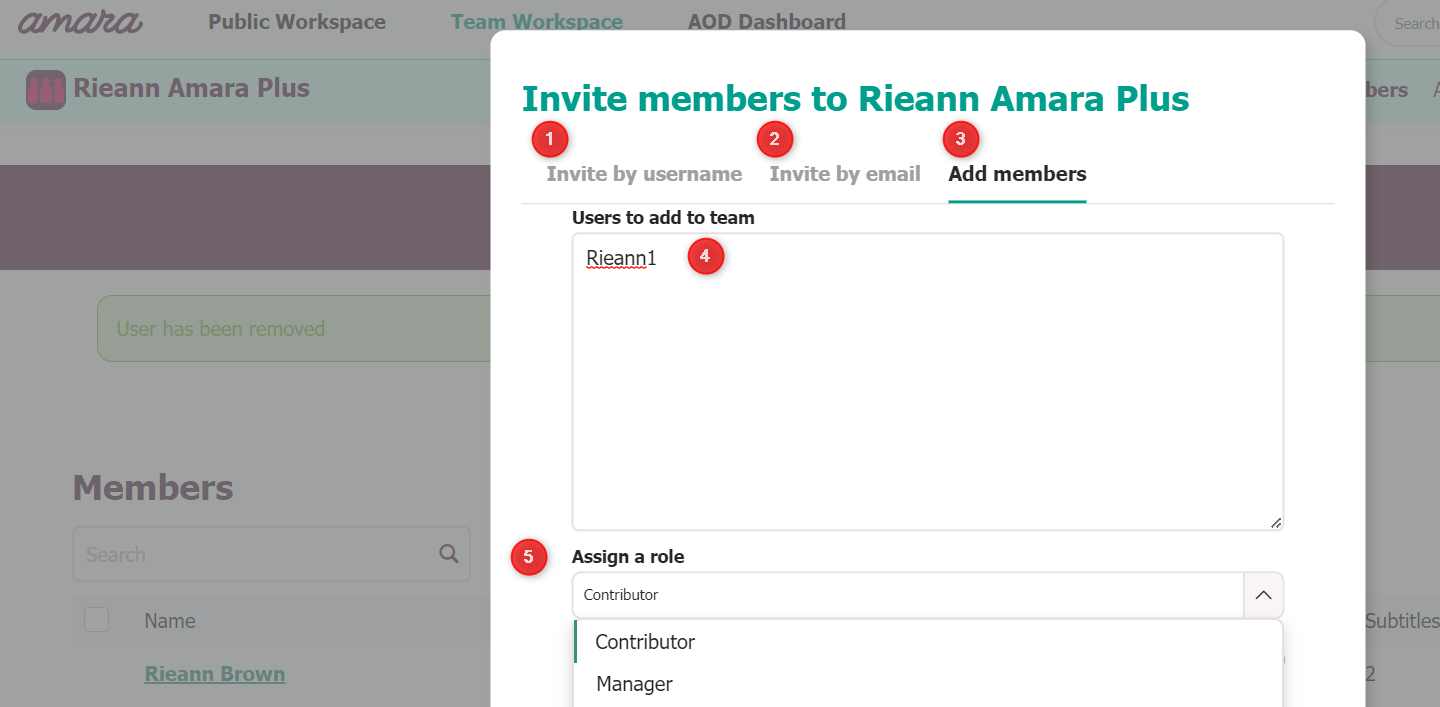The height and width of the screenshot is (707, 1440).
Task: Click the Name column header
Action: pyautogui.click(x=169, y=620)
